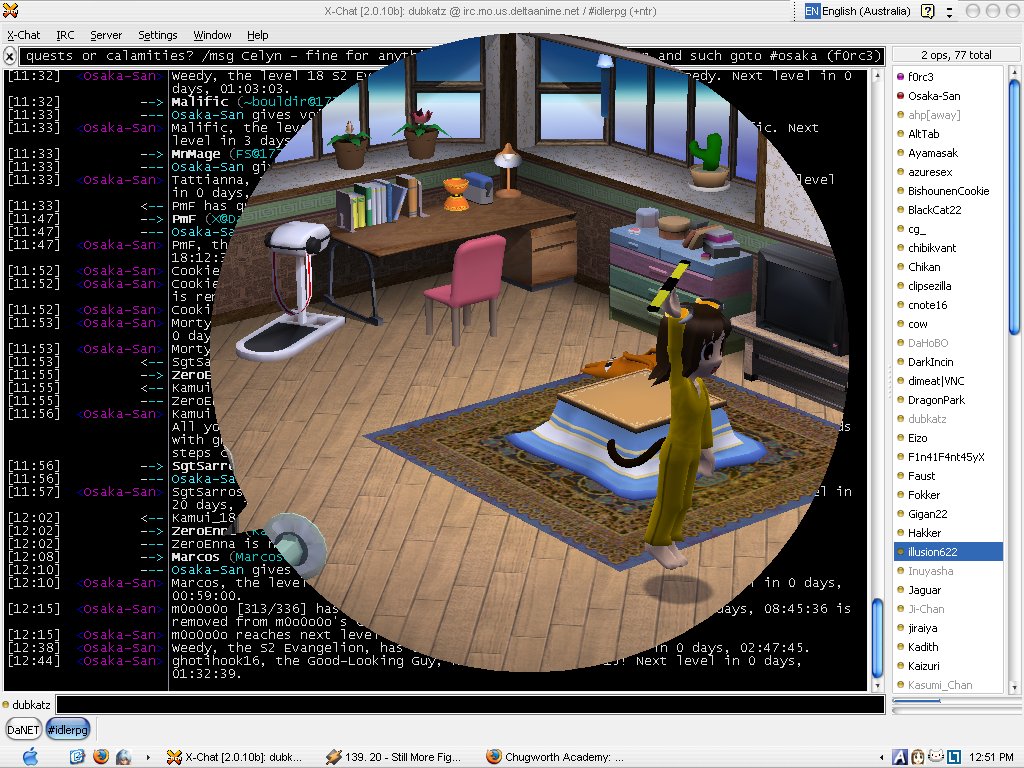Click the dubkatz nickname button
The image size is (1024, 768).
click(x=27, y=705)
